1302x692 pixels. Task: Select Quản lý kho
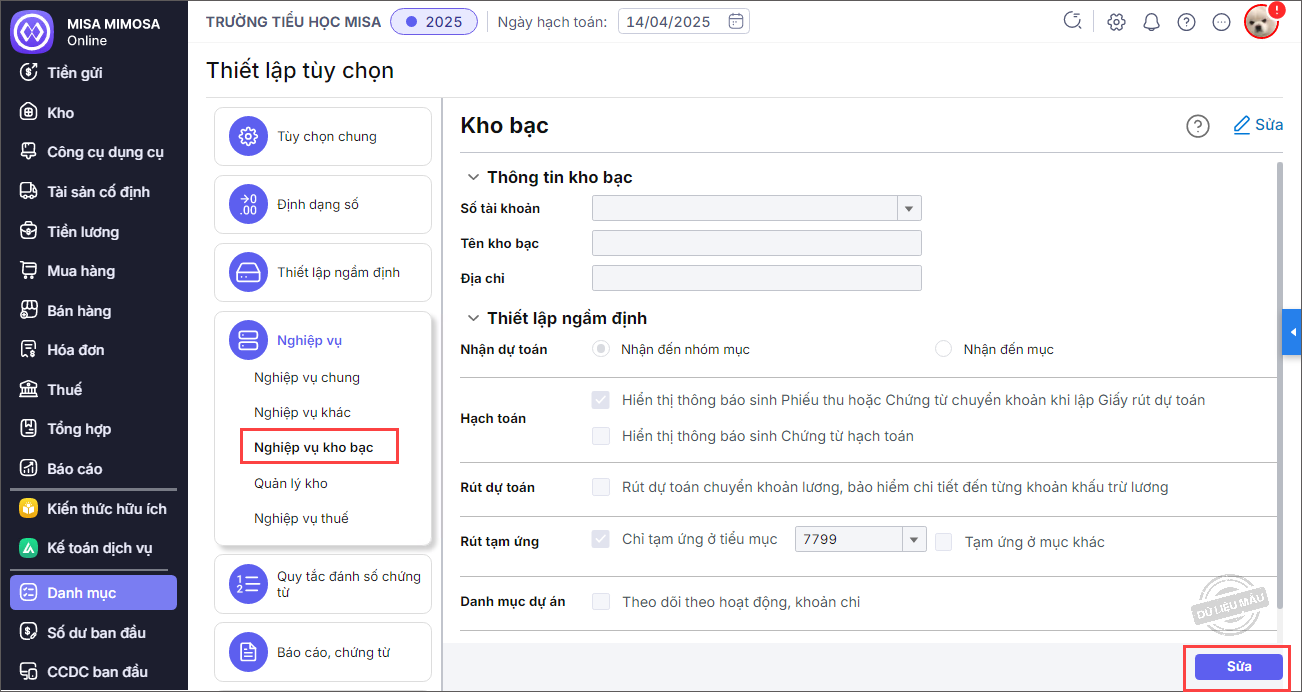click(291, 483)
